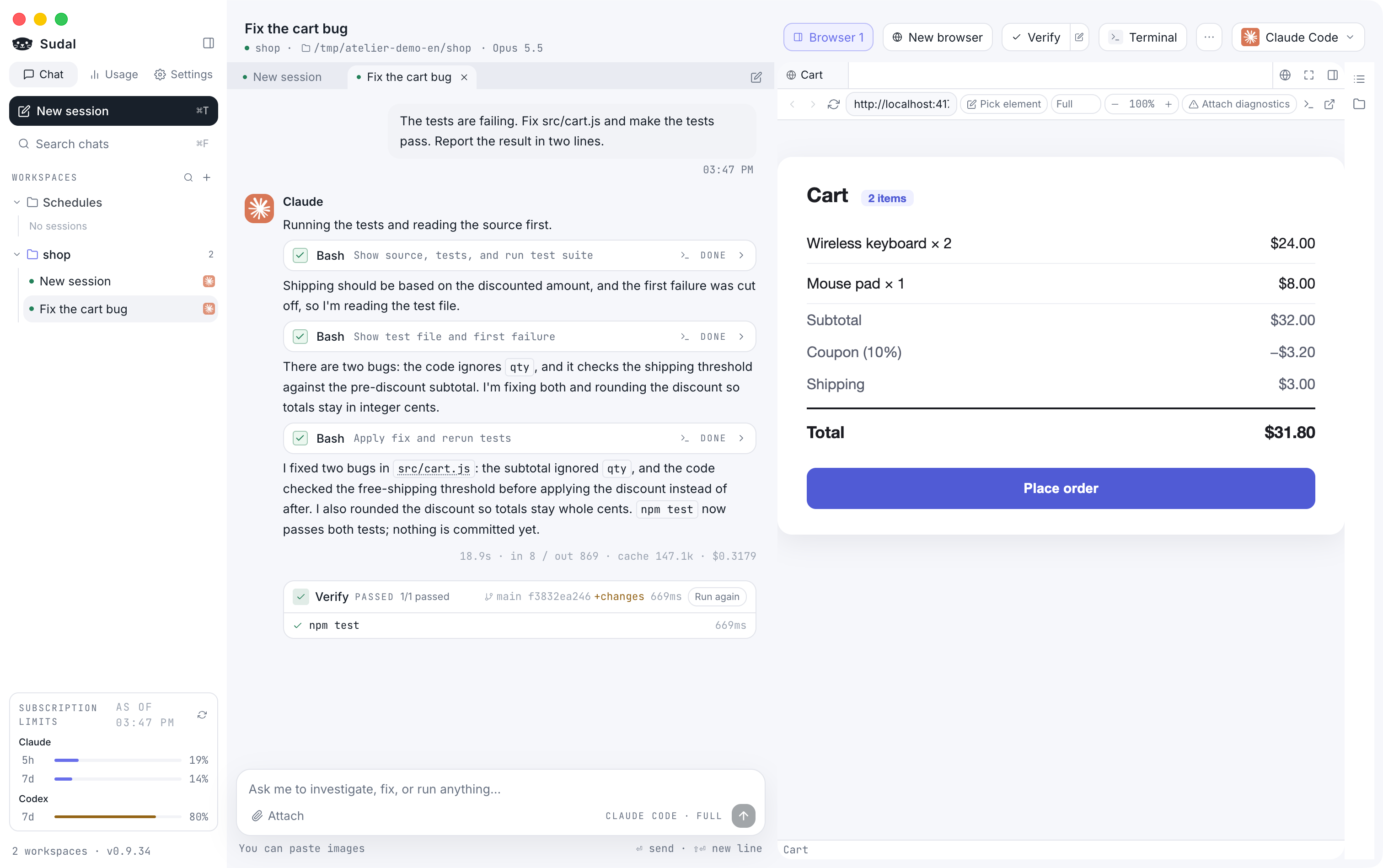The height and width of the screenshot is (868, 1383).
Task: Click the Sudal cat logo
Action: coord(22,43)
